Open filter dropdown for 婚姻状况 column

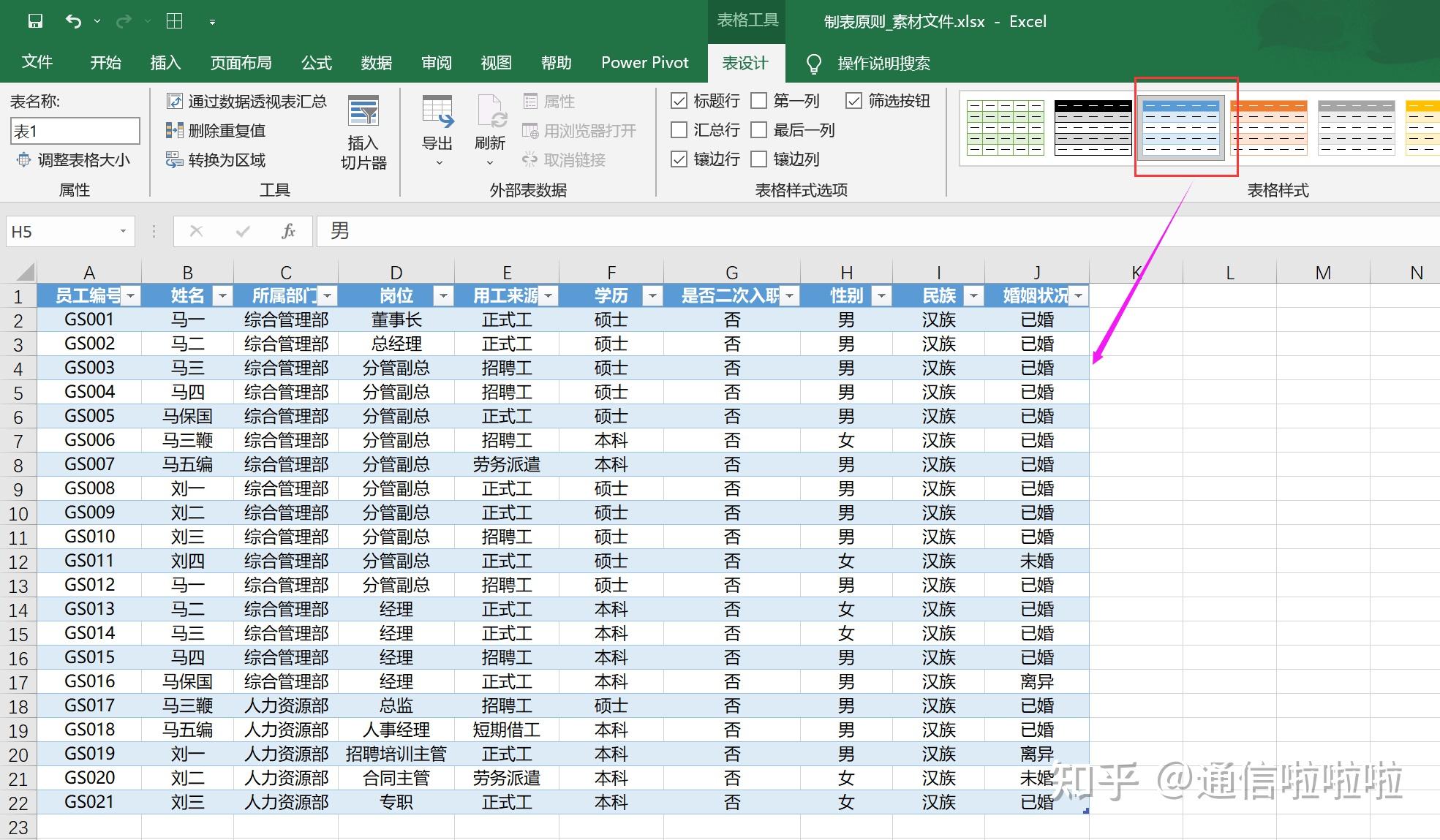[1078, 296]
